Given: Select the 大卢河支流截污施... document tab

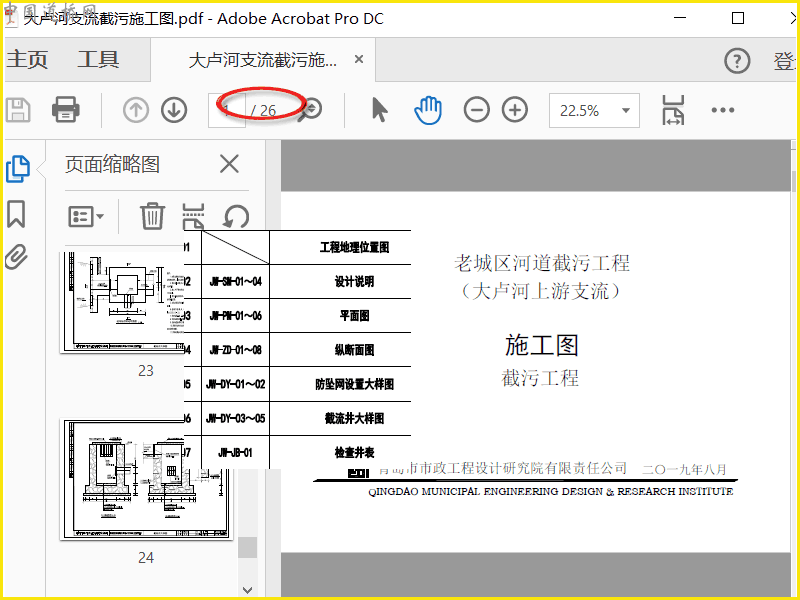Looking at the screenshot, I should point(263,60).
